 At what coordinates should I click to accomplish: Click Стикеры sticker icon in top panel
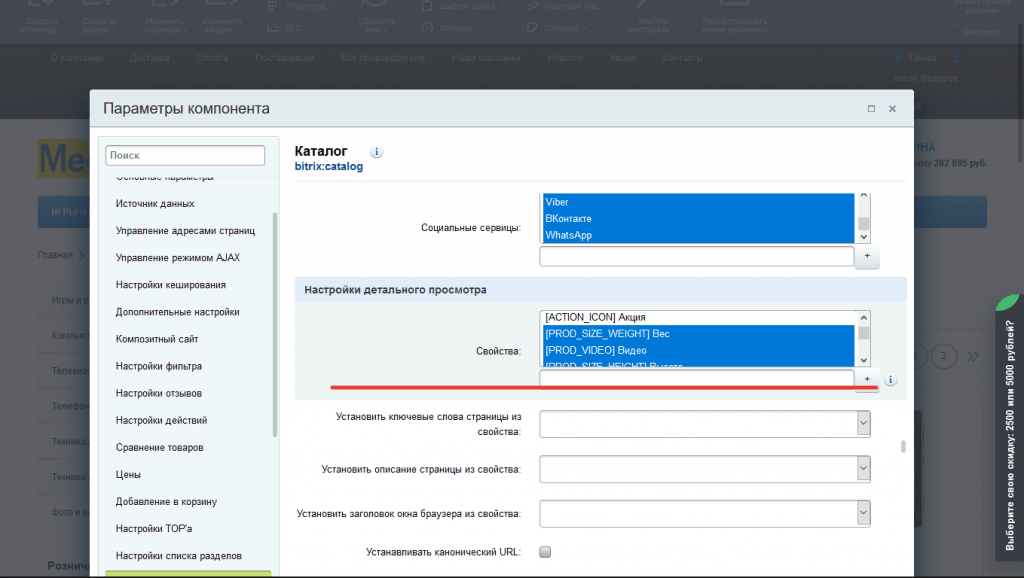click(532, 27)
